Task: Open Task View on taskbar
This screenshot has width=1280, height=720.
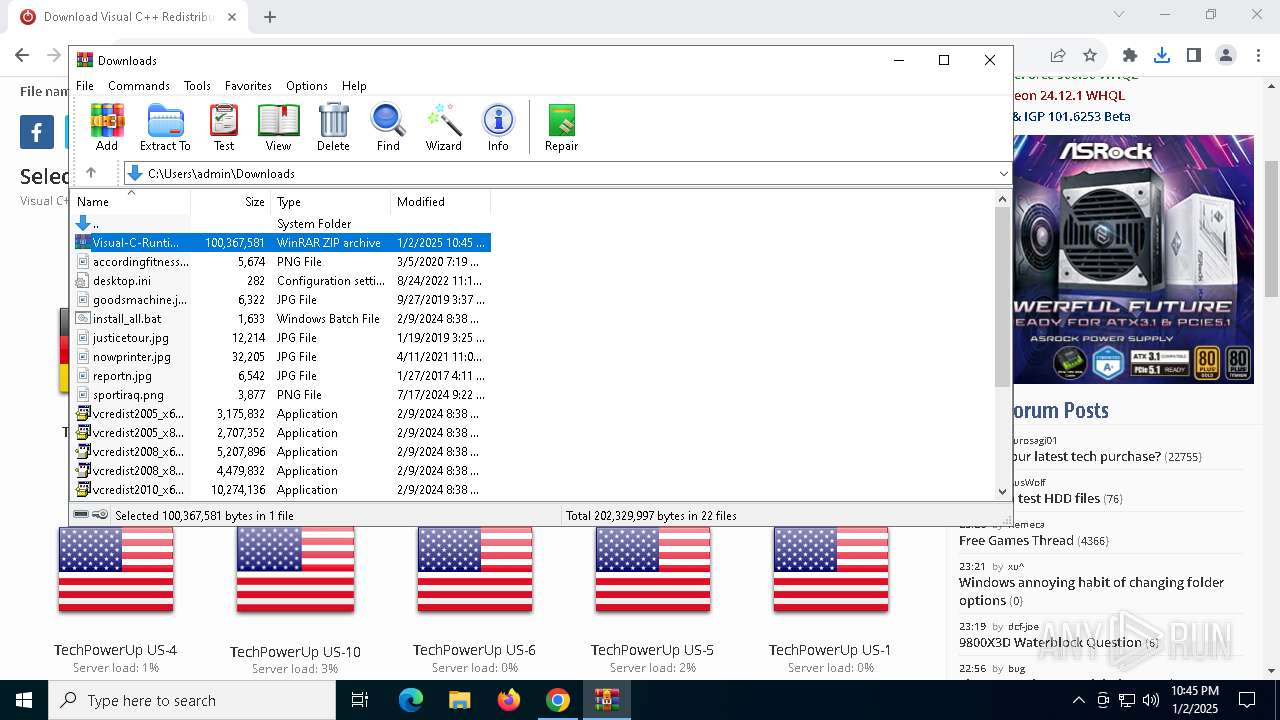Action: pos(360,700)
